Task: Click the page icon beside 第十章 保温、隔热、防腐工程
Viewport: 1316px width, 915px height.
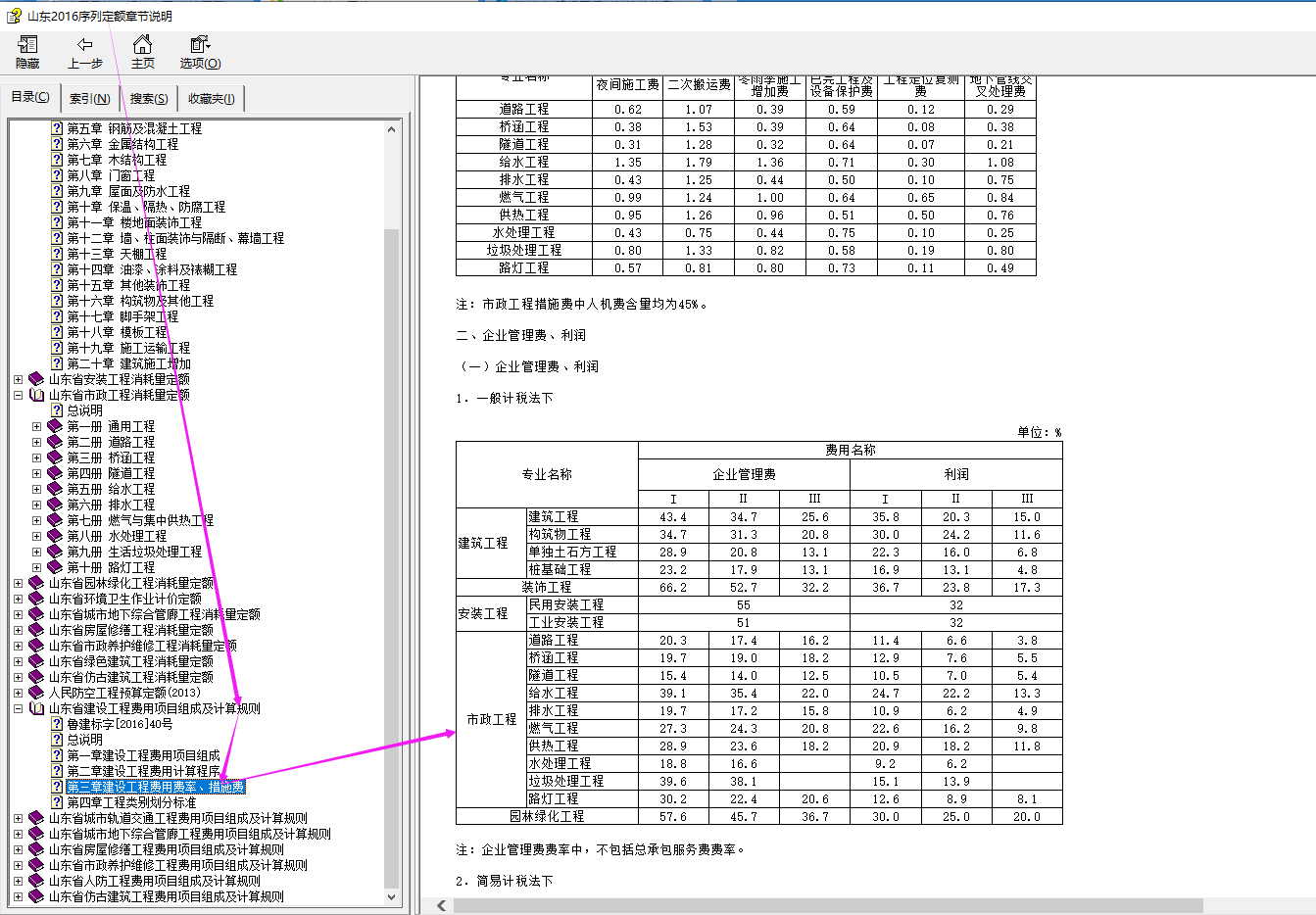Action: [57, 207]
